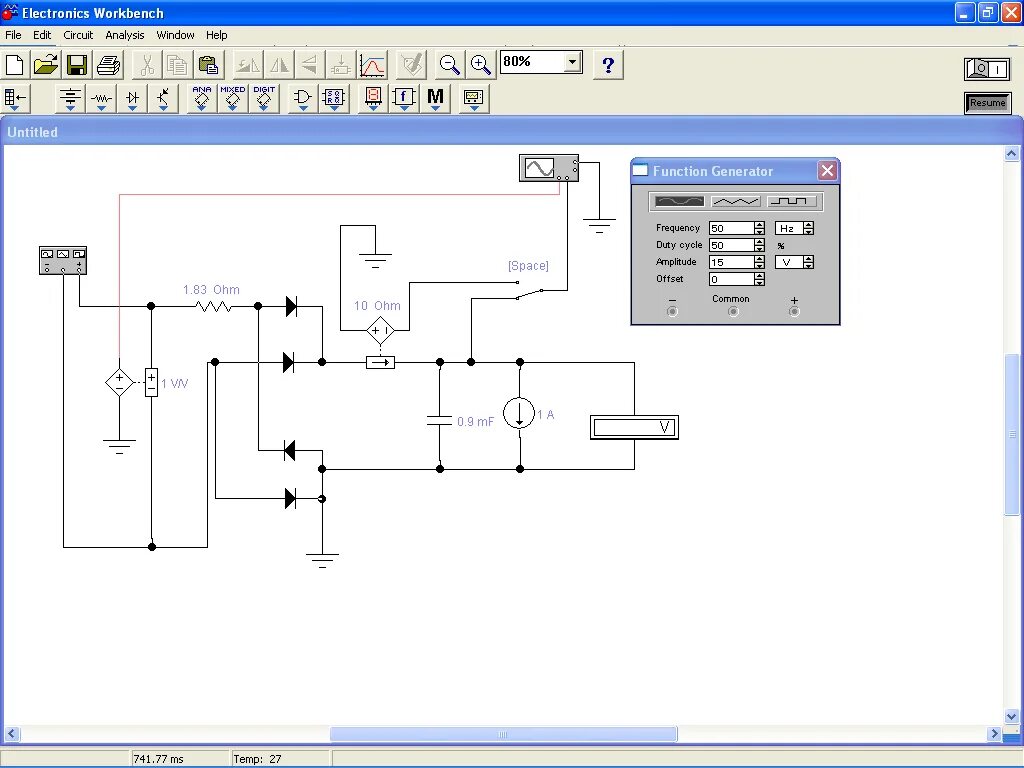Select square waveform in Function Generator

tap(792, 201)
